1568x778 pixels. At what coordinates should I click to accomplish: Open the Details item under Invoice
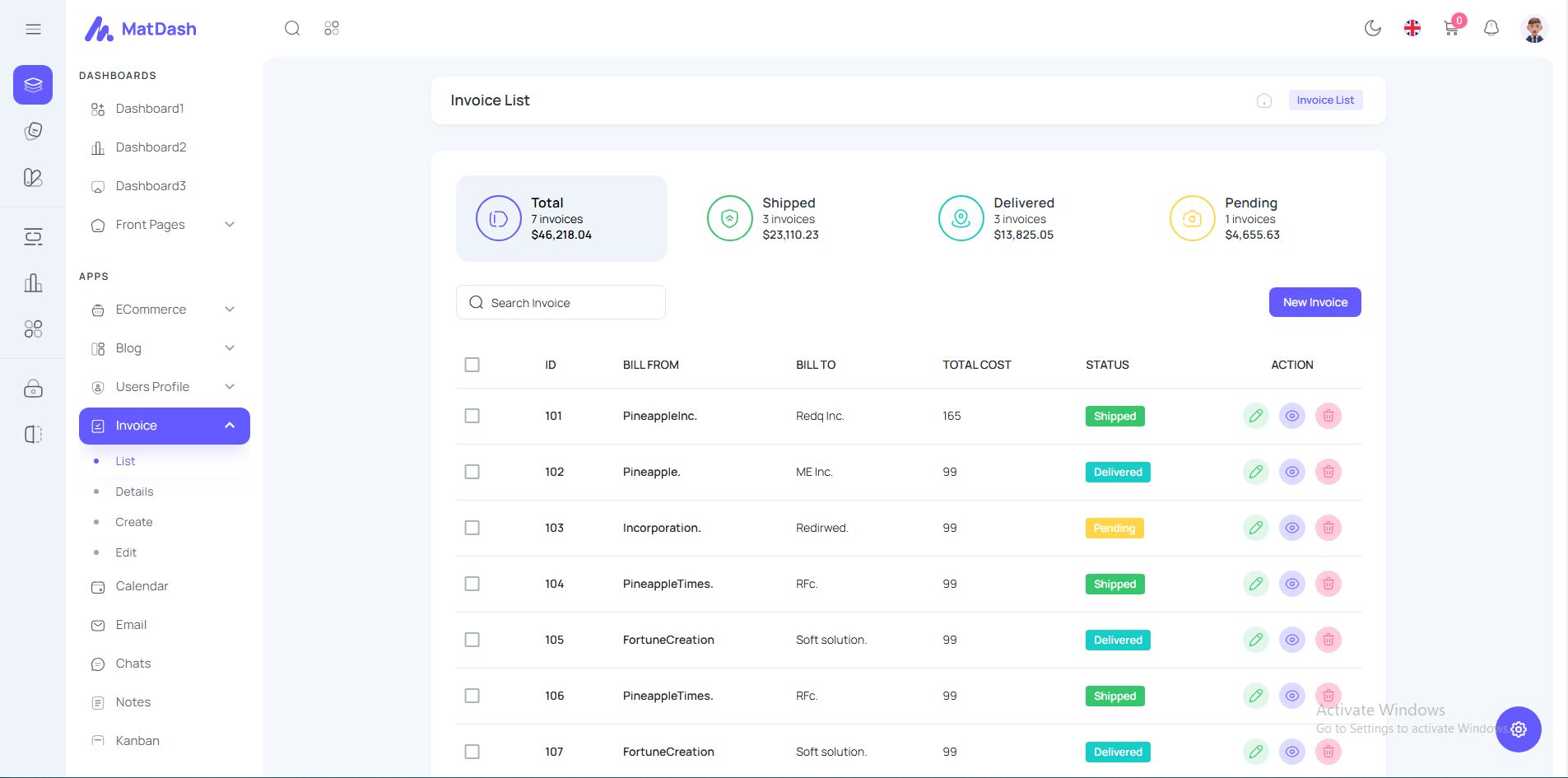134,491
